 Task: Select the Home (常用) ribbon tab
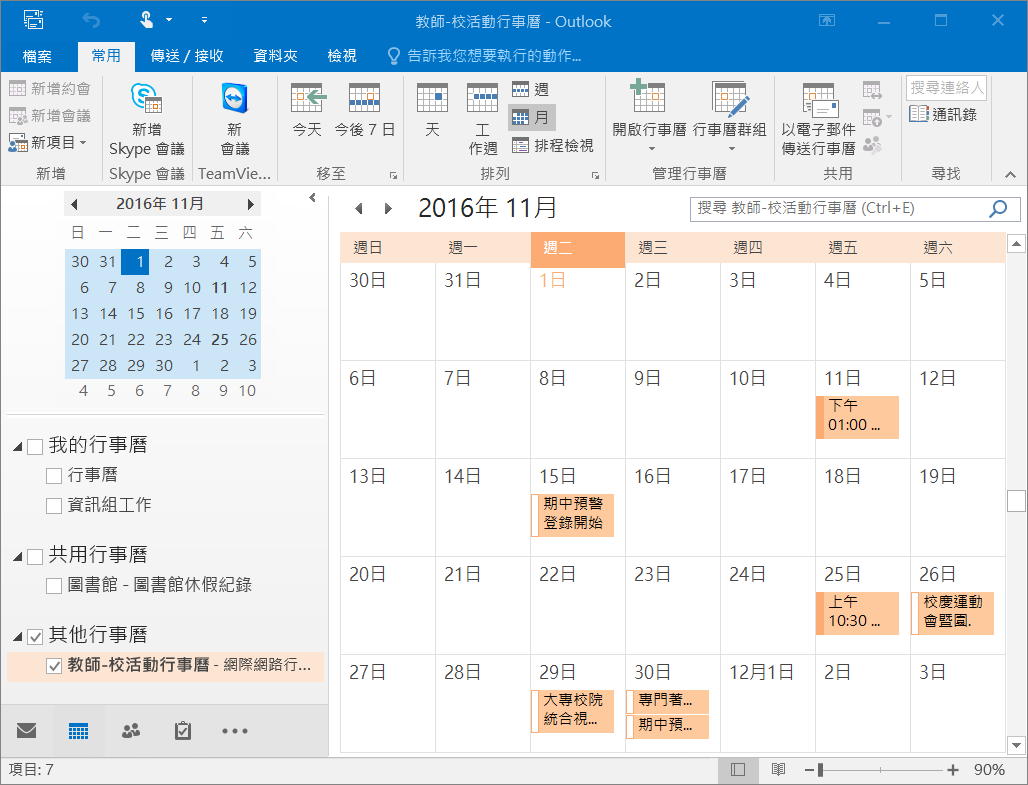(106, 56)
